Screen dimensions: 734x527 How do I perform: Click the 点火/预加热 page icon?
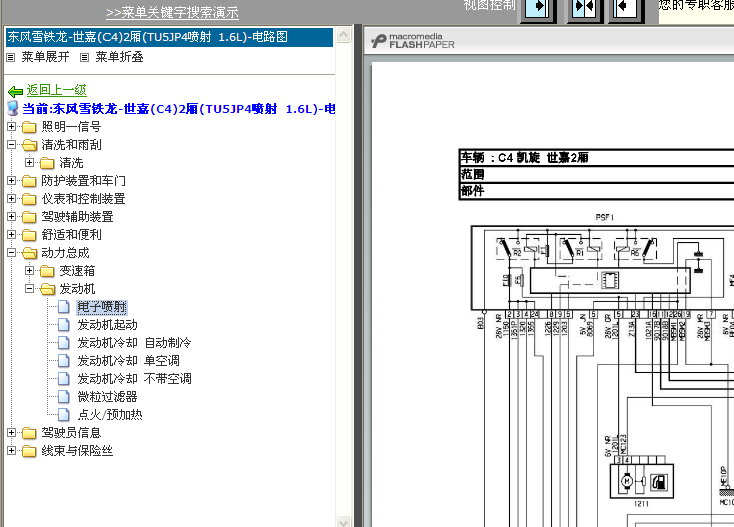(x=64, y=415)
